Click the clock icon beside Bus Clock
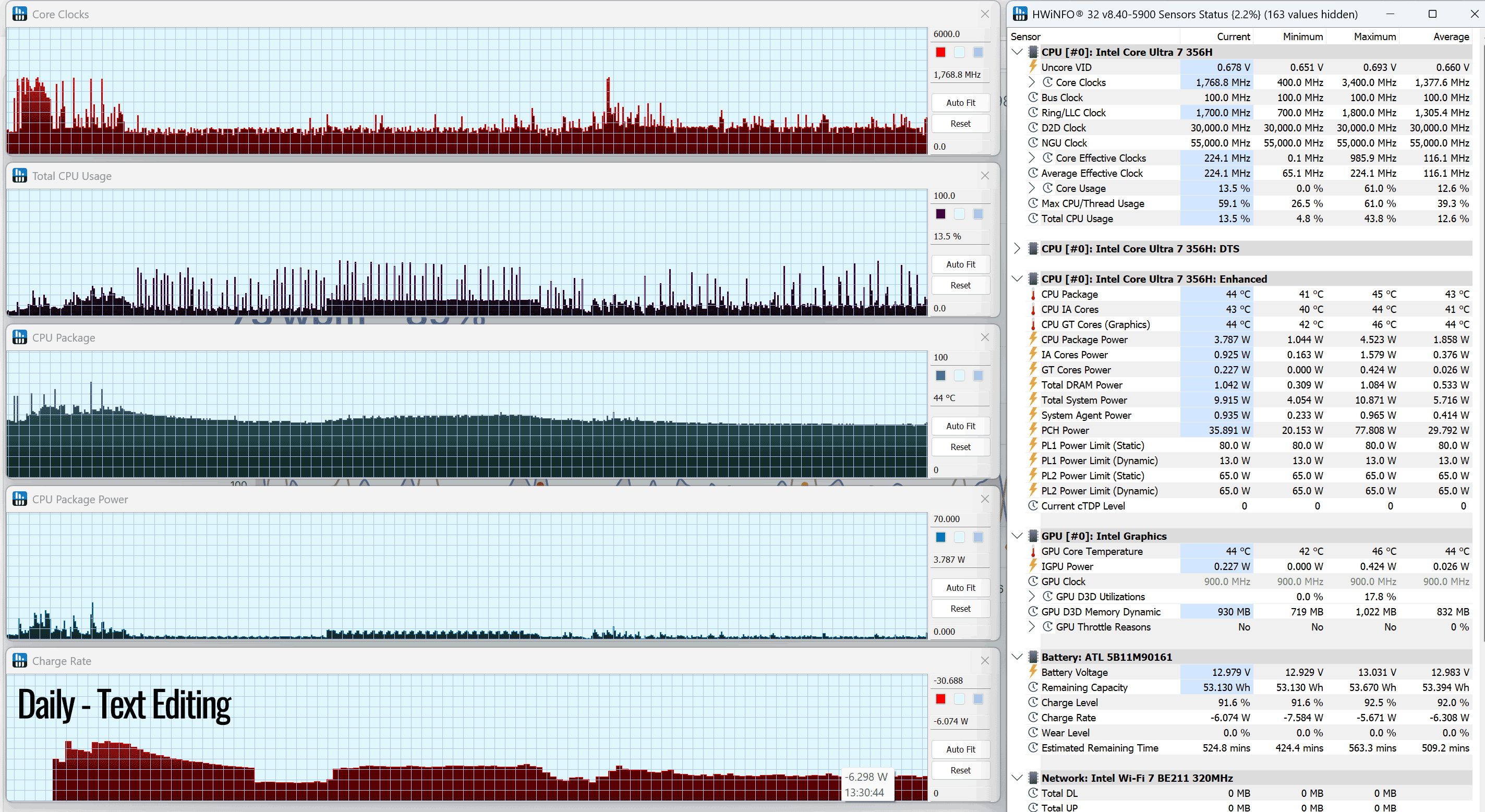Screen dimensions: 1485x812 point(1033,98)
